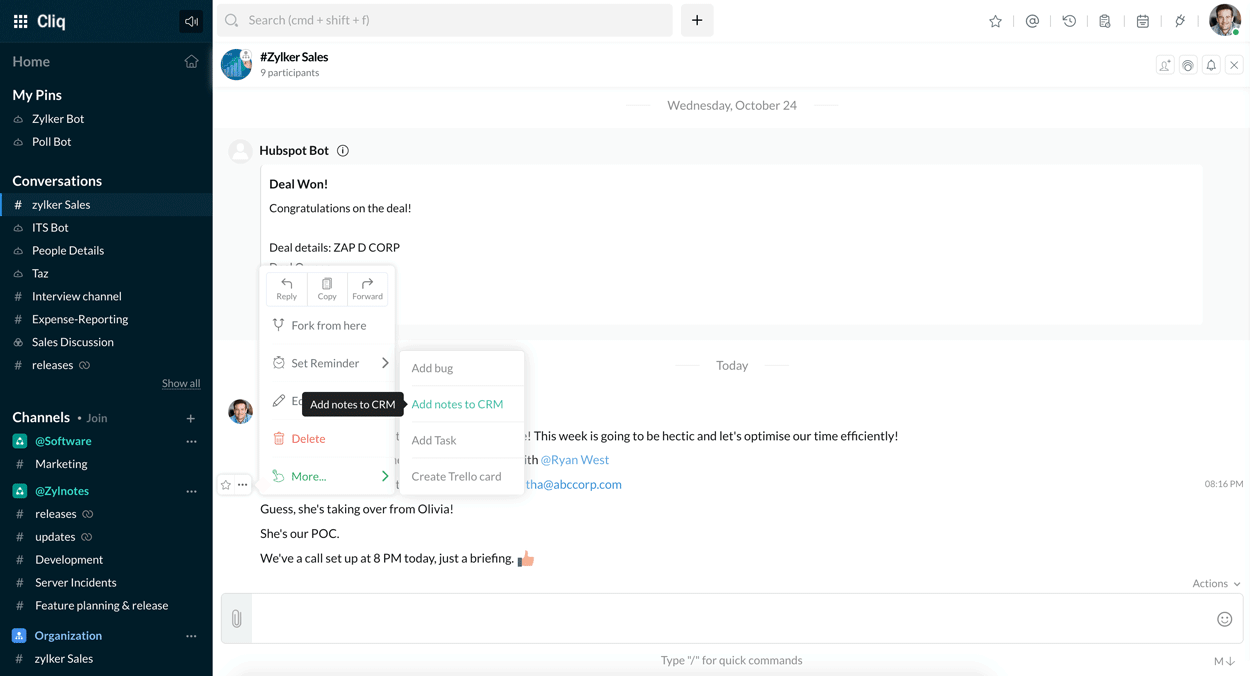
Task: Click the 9 participants text
Action: click(290, 73)
